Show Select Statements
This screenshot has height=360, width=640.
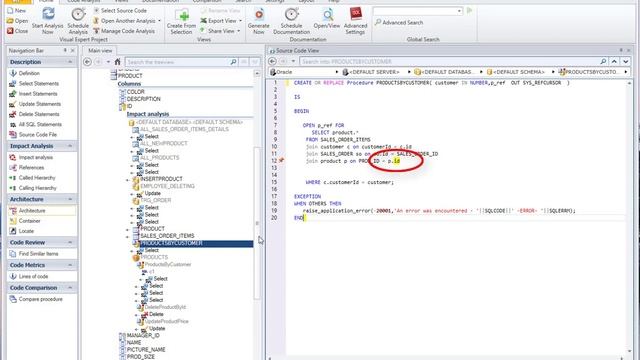(34, 83)
